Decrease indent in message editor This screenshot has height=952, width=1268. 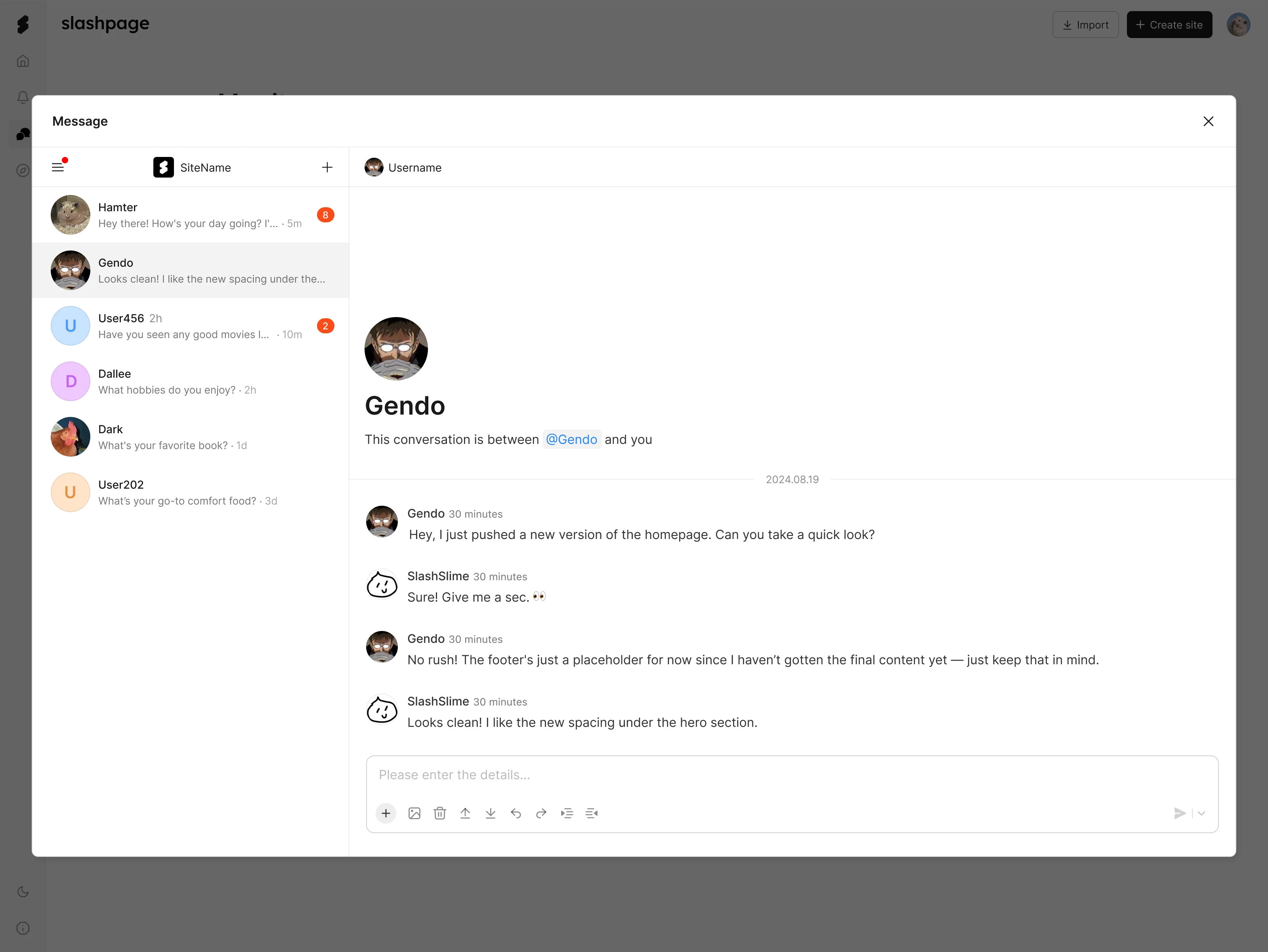pos(592,813)
